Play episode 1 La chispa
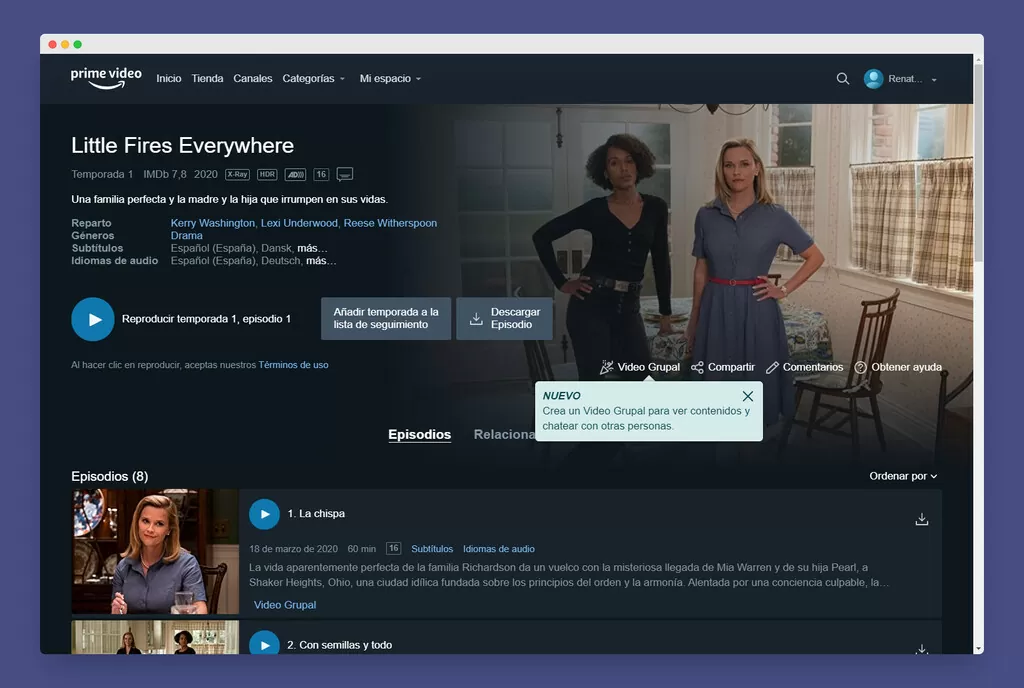1024x688 pixels. [264, 514]
